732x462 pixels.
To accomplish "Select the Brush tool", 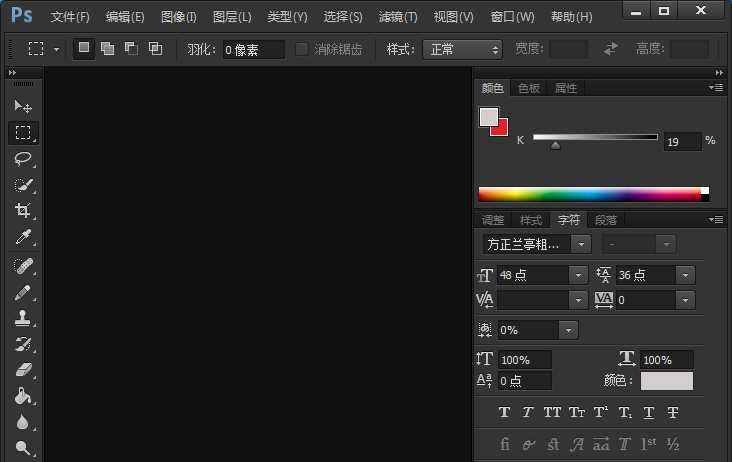I will tap(22, 293).
